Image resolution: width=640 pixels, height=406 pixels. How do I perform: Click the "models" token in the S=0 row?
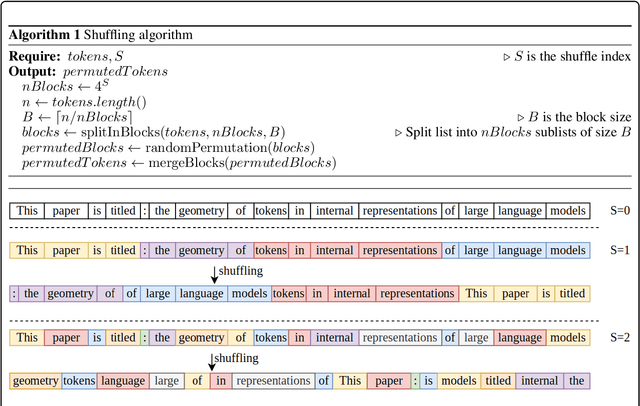[569, 211]
